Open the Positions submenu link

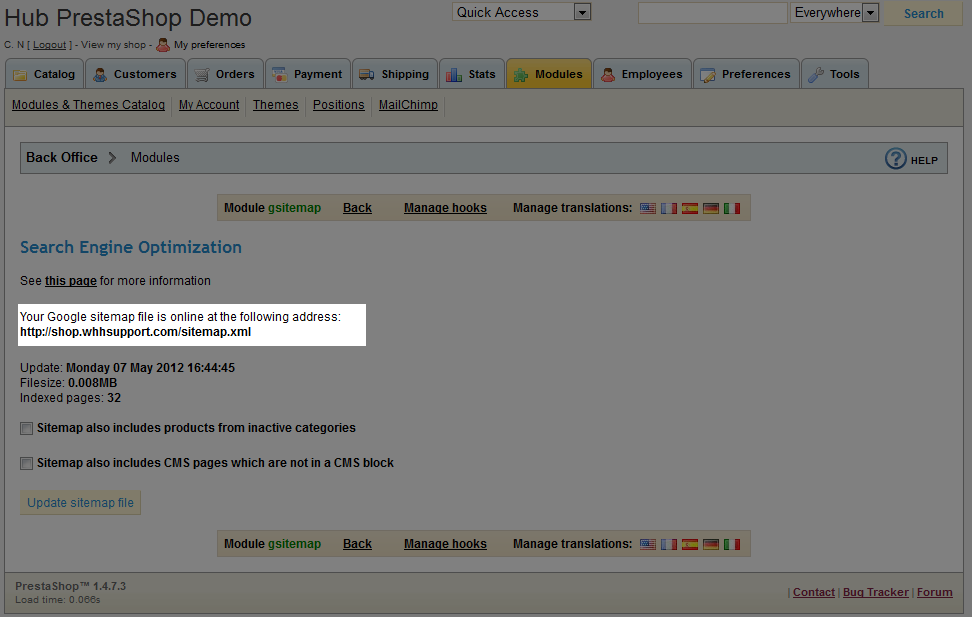[x=338, y=105]
